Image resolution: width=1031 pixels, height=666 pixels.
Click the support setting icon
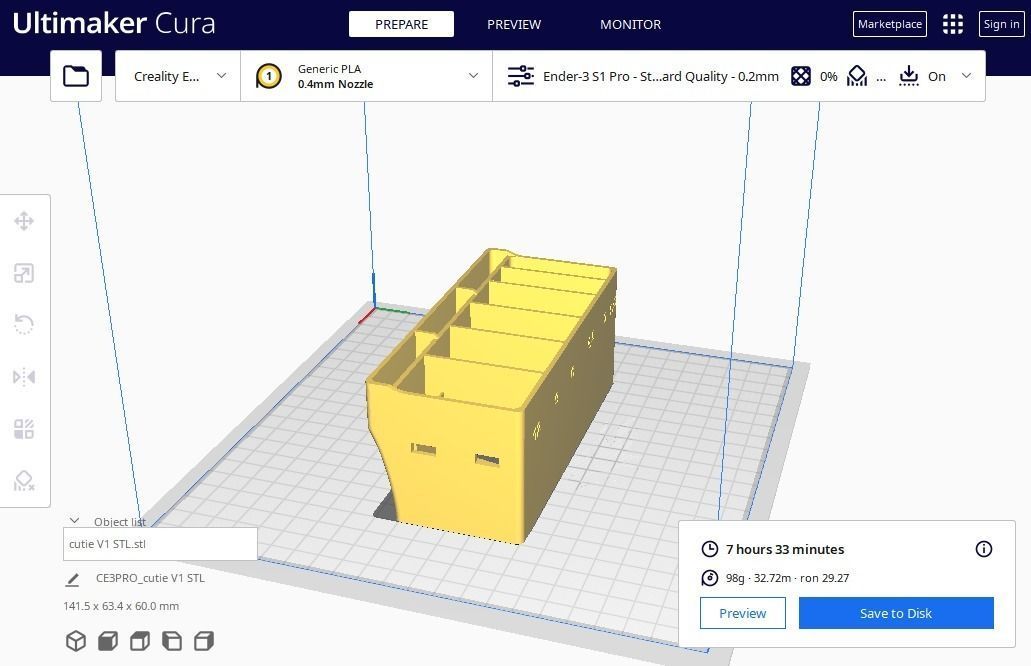[x=857, y=76]
